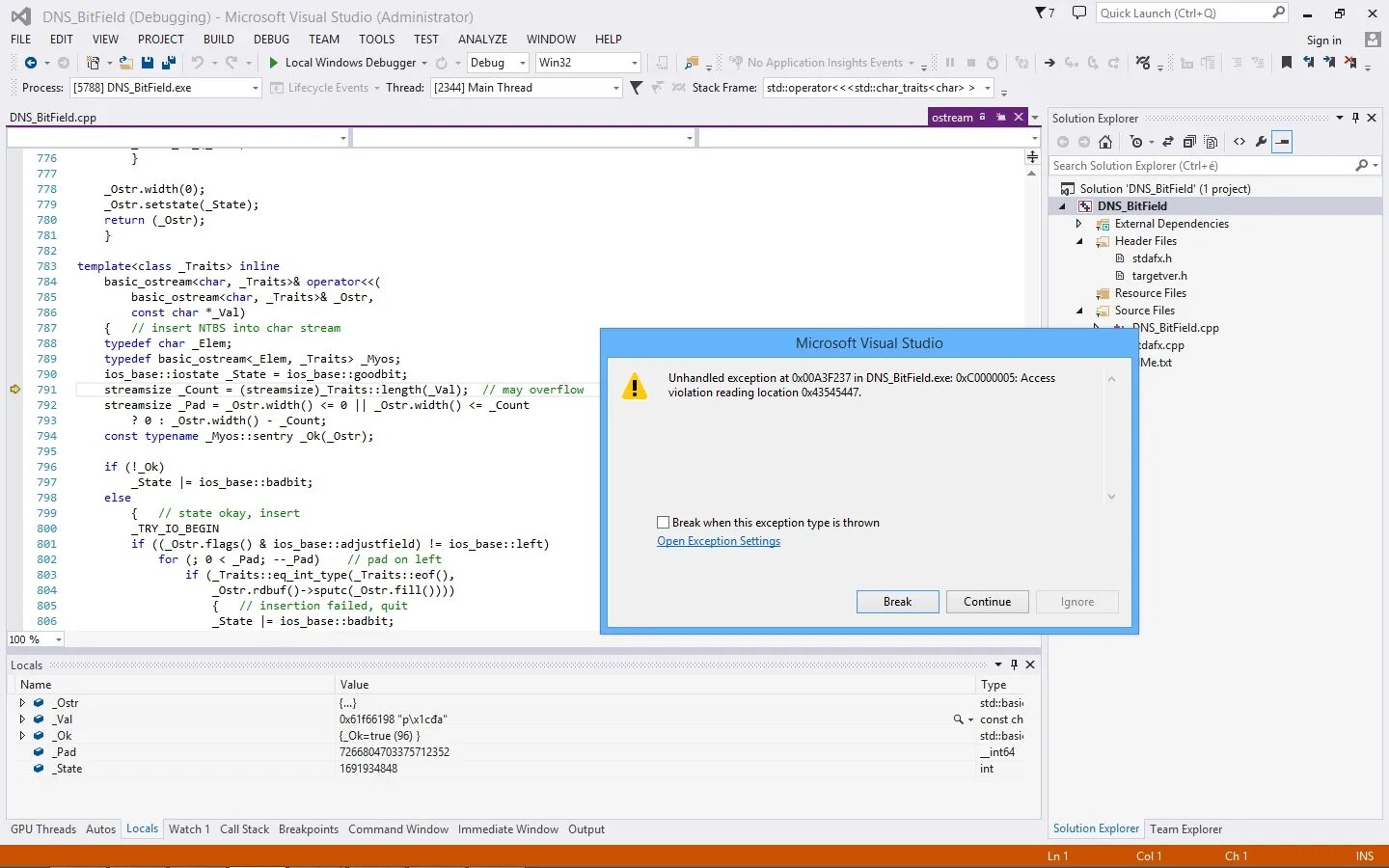1389x868 pixels.
Task: Clear all bookmarks icon
Action: tap(1350, 63)
